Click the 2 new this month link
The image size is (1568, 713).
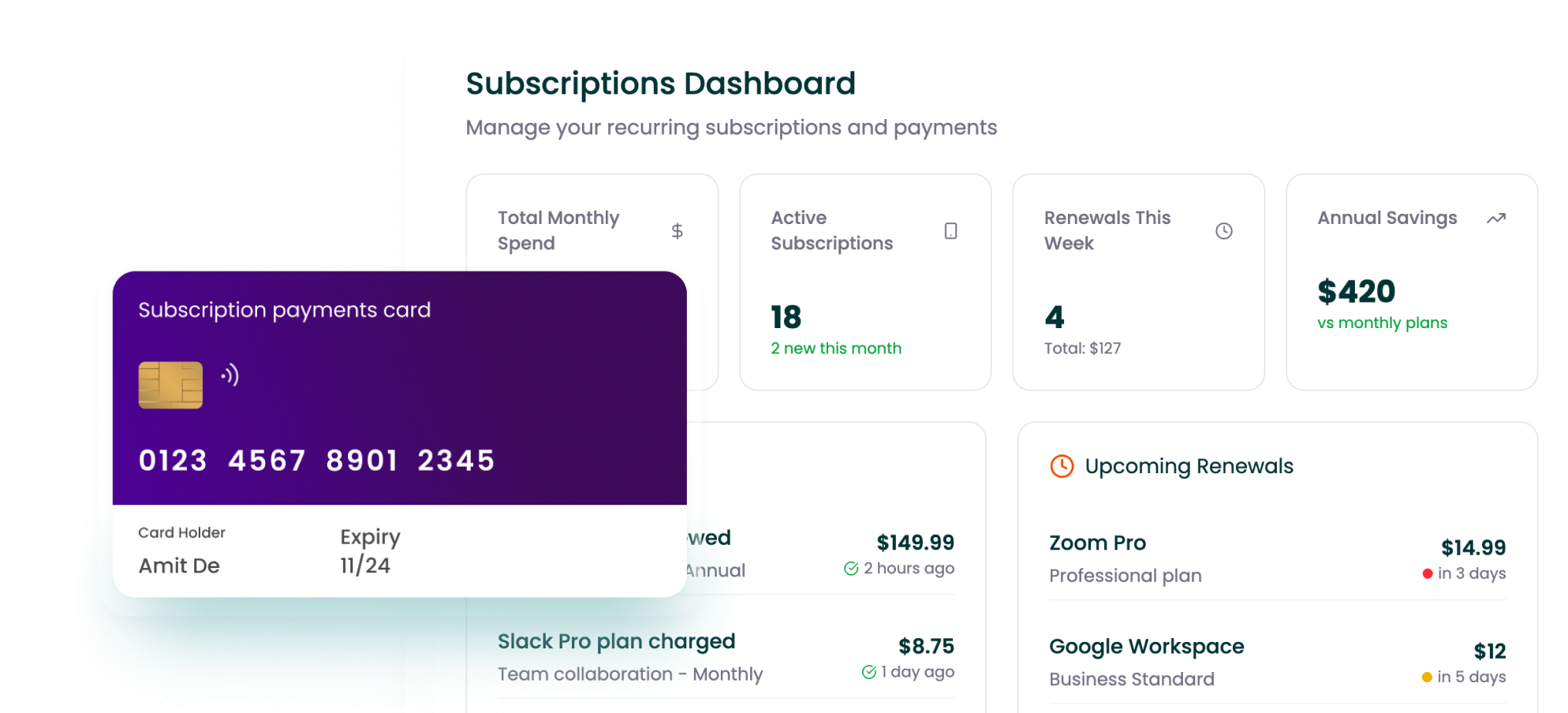pos(835,349)
